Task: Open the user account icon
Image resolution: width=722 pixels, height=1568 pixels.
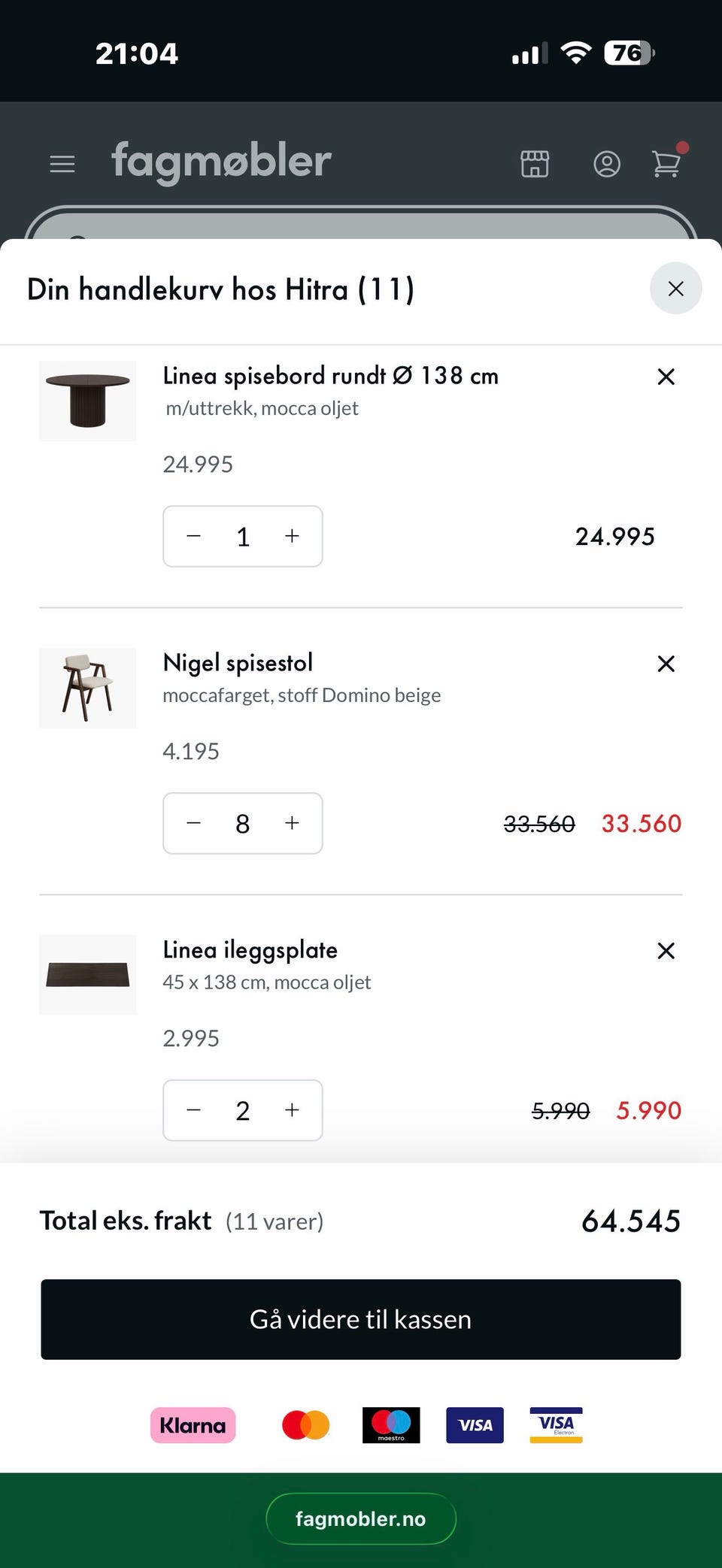Action: [x=607, y=164]
